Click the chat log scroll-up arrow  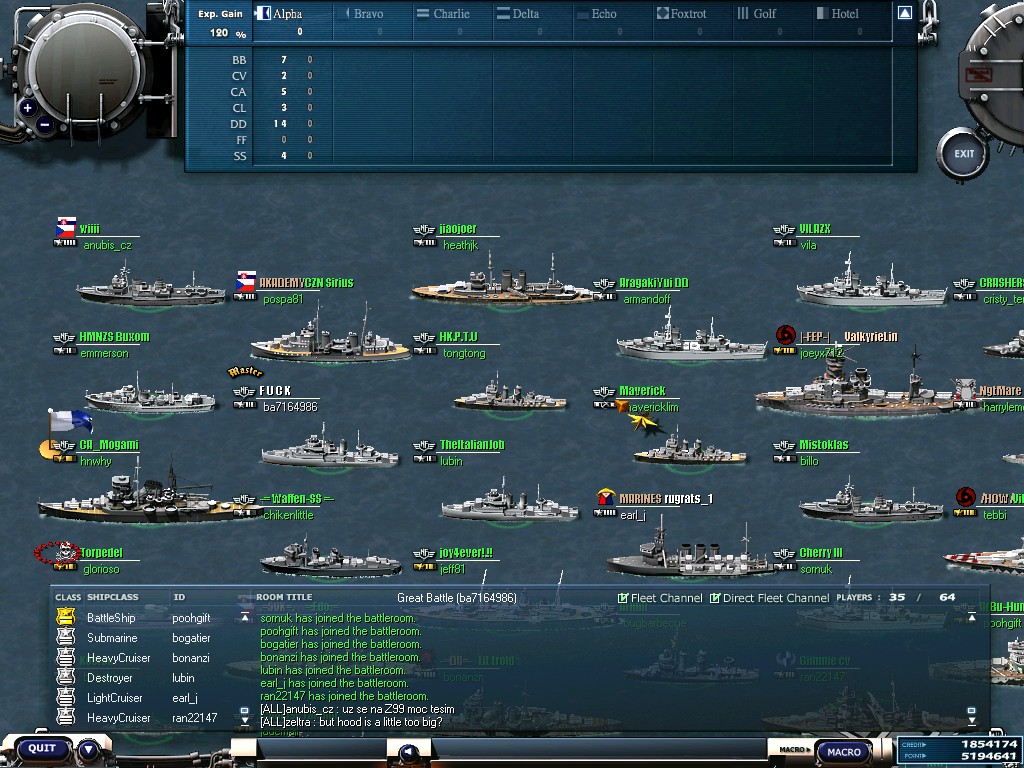(972, 616)
